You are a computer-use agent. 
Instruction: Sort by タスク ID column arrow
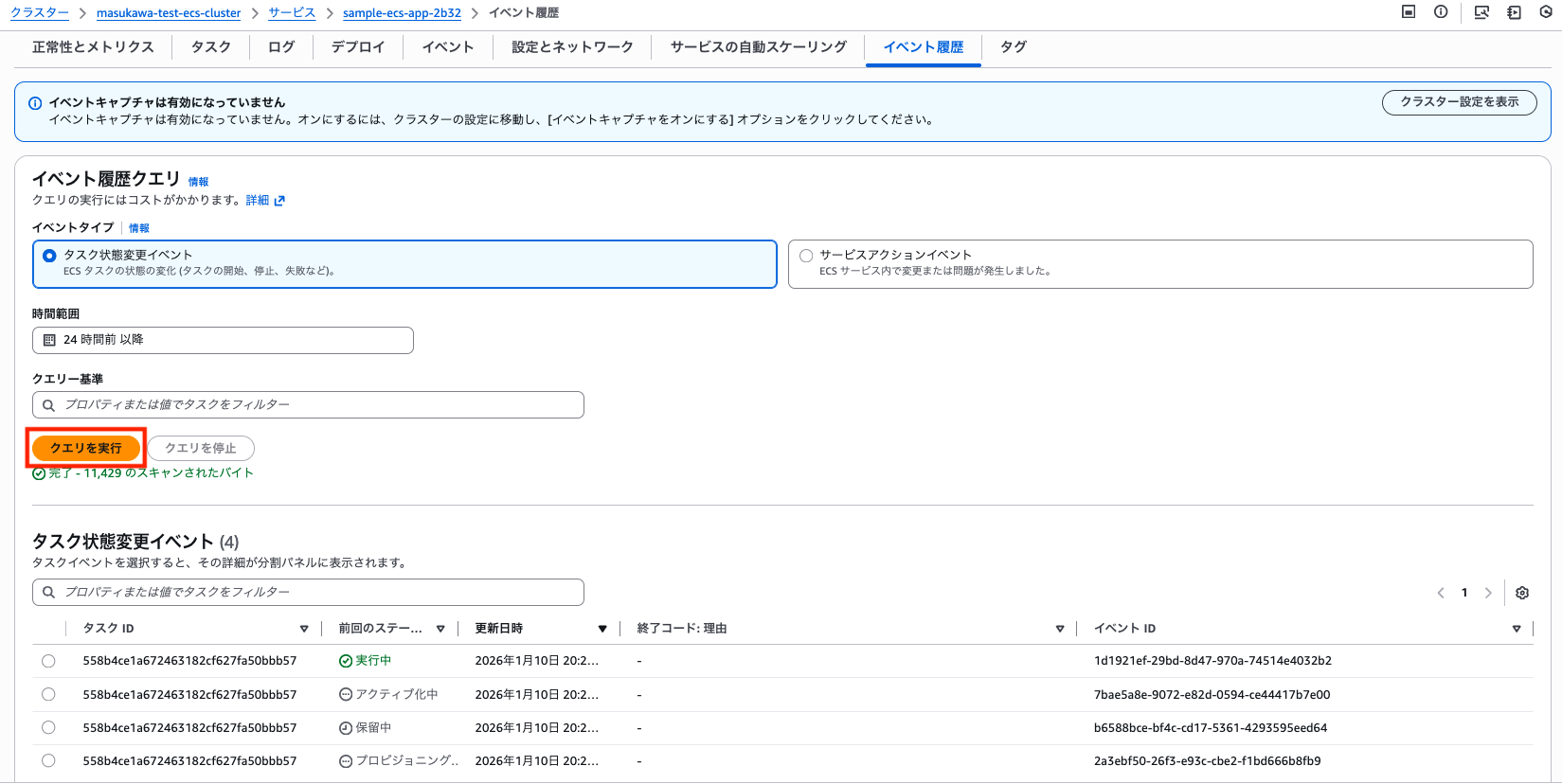tap(304, 629)
